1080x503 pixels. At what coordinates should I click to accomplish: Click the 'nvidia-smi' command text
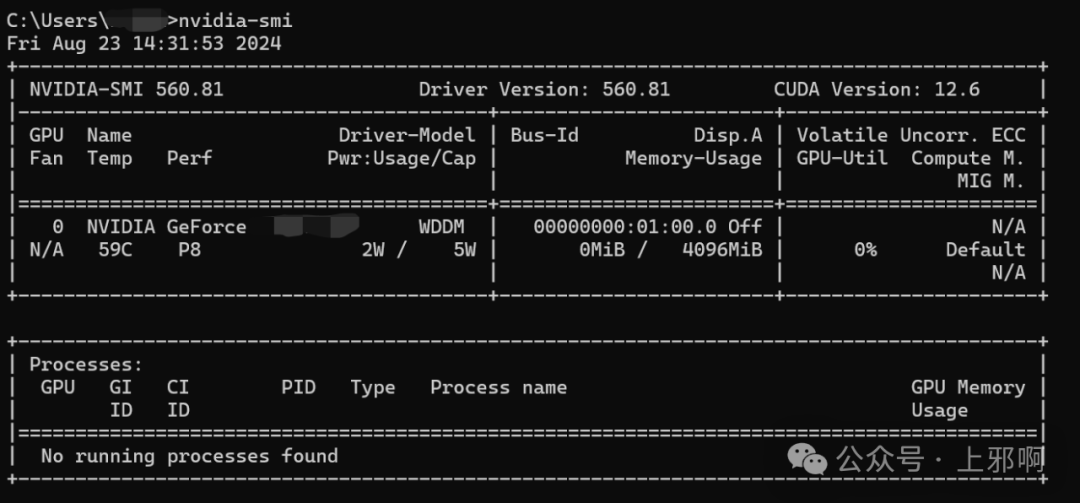point(236,21)
